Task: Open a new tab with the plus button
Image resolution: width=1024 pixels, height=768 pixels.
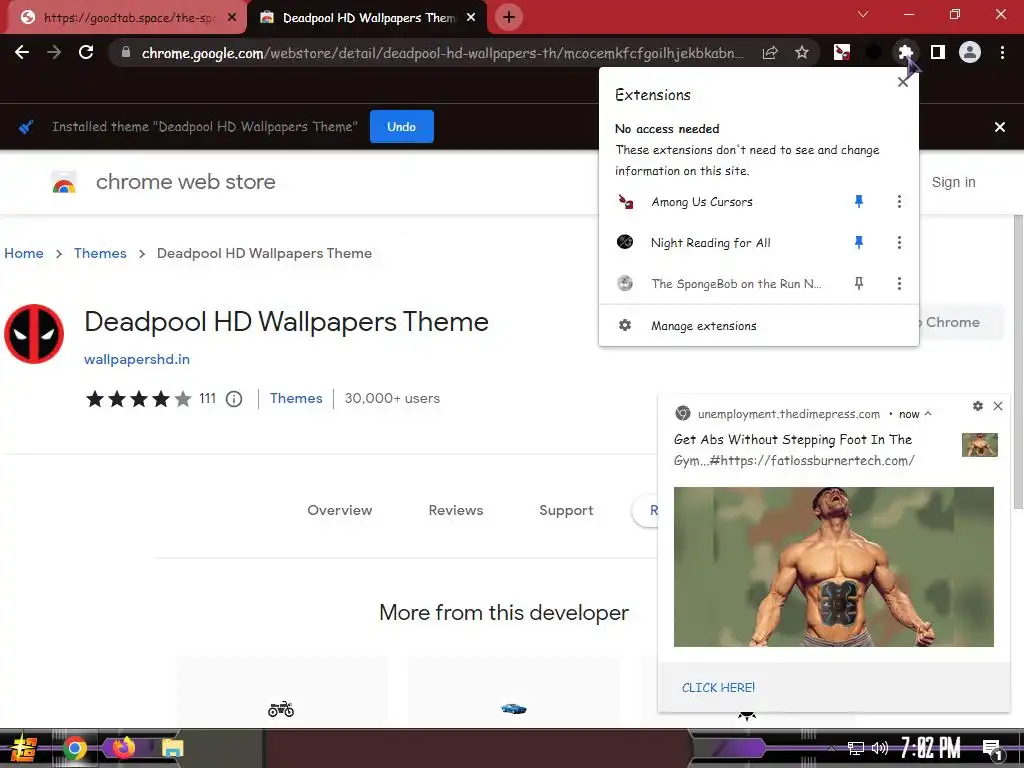Action: coord(509,17)
